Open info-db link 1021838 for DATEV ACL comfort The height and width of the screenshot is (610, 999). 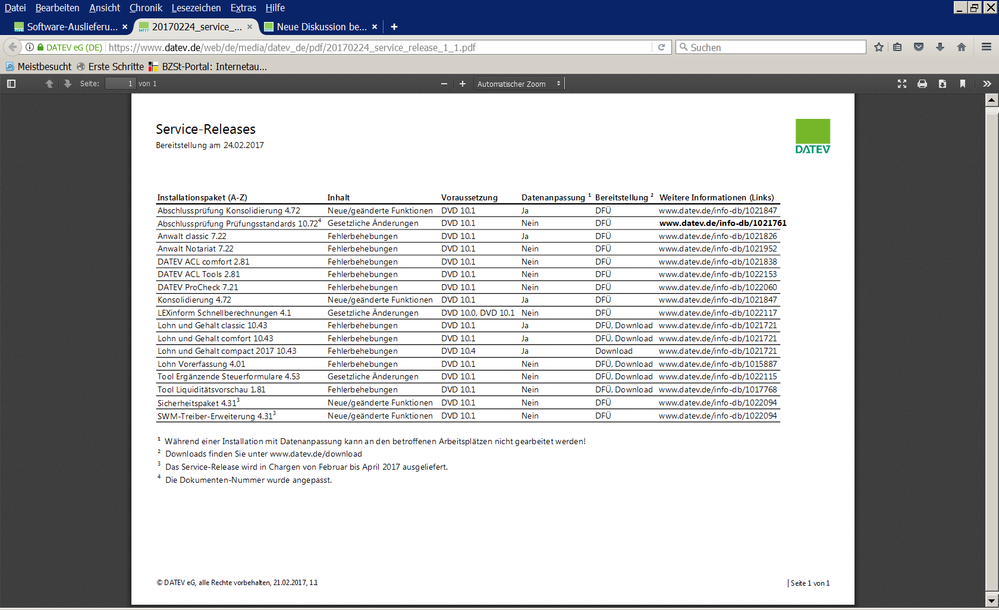pyautogui.click(x=718, y=261)
